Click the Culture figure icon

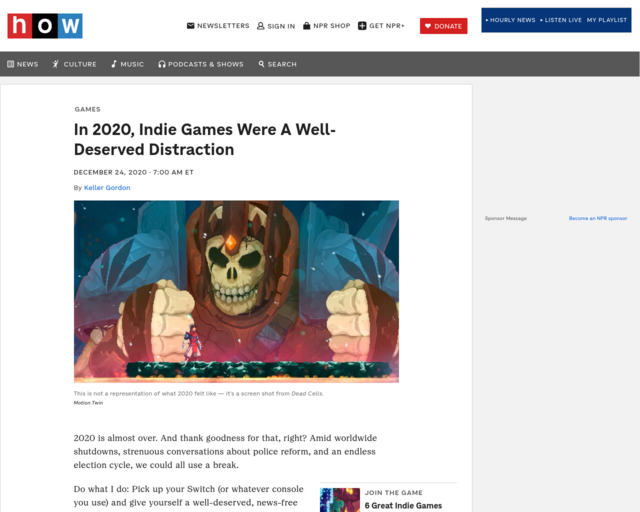point(56,64)
